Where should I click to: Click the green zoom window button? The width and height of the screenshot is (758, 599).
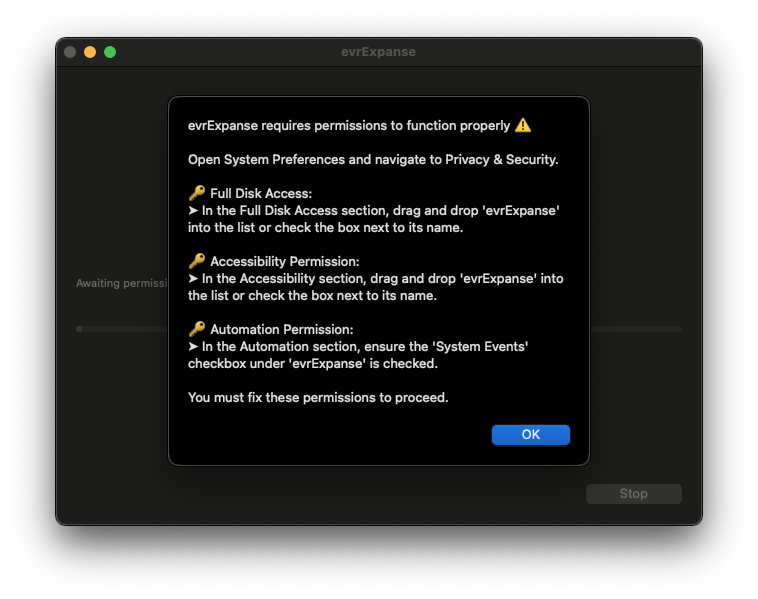coord(110,52)
